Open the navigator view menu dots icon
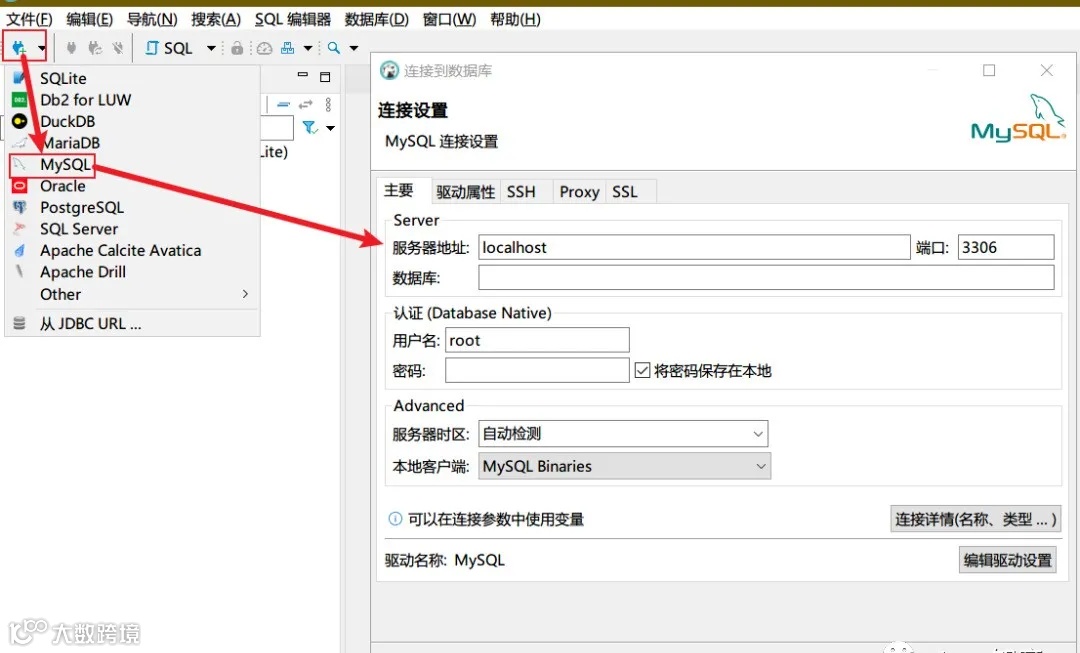 329,105
